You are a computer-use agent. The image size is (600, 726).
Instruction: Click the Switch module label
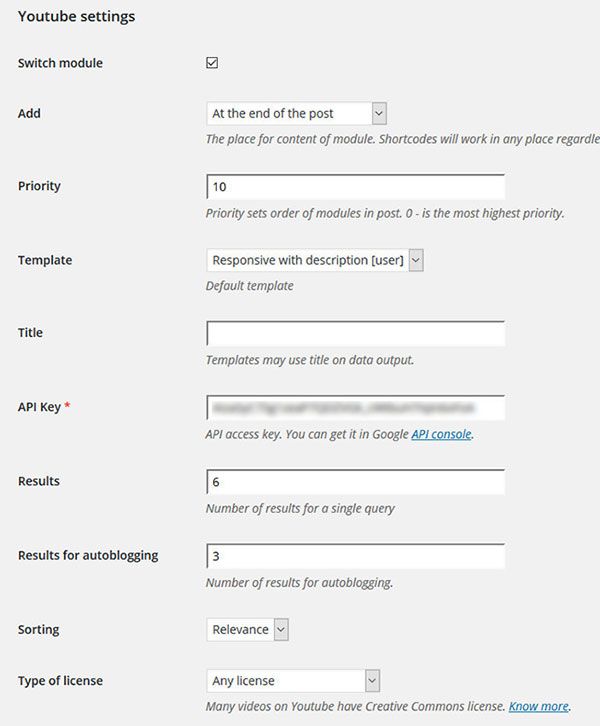coord(60,63)
